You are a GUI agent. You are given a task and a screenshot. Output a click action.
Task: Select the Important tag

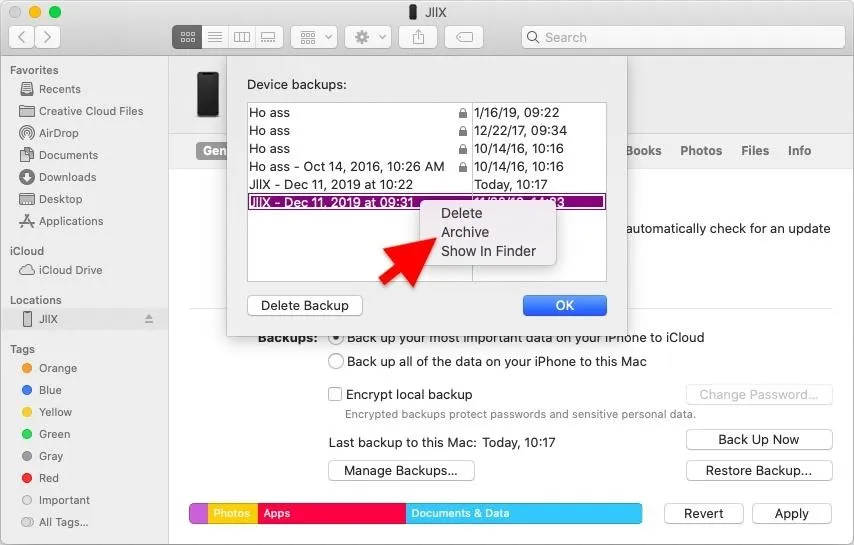point(56,500)
